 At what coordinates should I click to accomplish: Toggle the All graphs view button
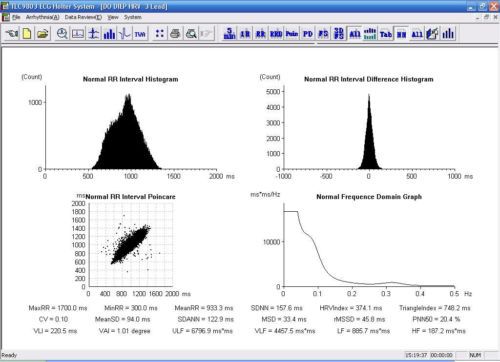coord(355,34)
